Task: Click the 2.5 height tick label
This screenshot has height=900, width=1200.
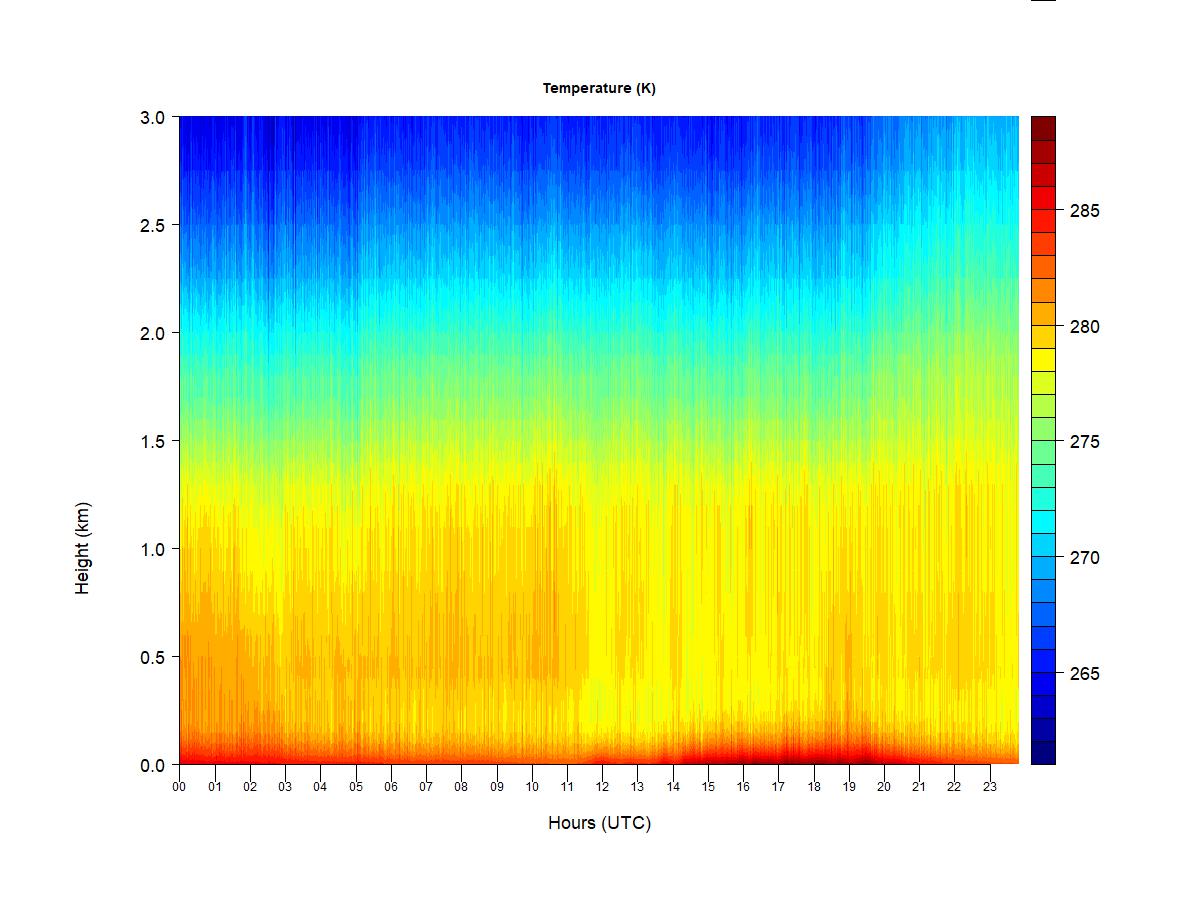Action: 153,225
